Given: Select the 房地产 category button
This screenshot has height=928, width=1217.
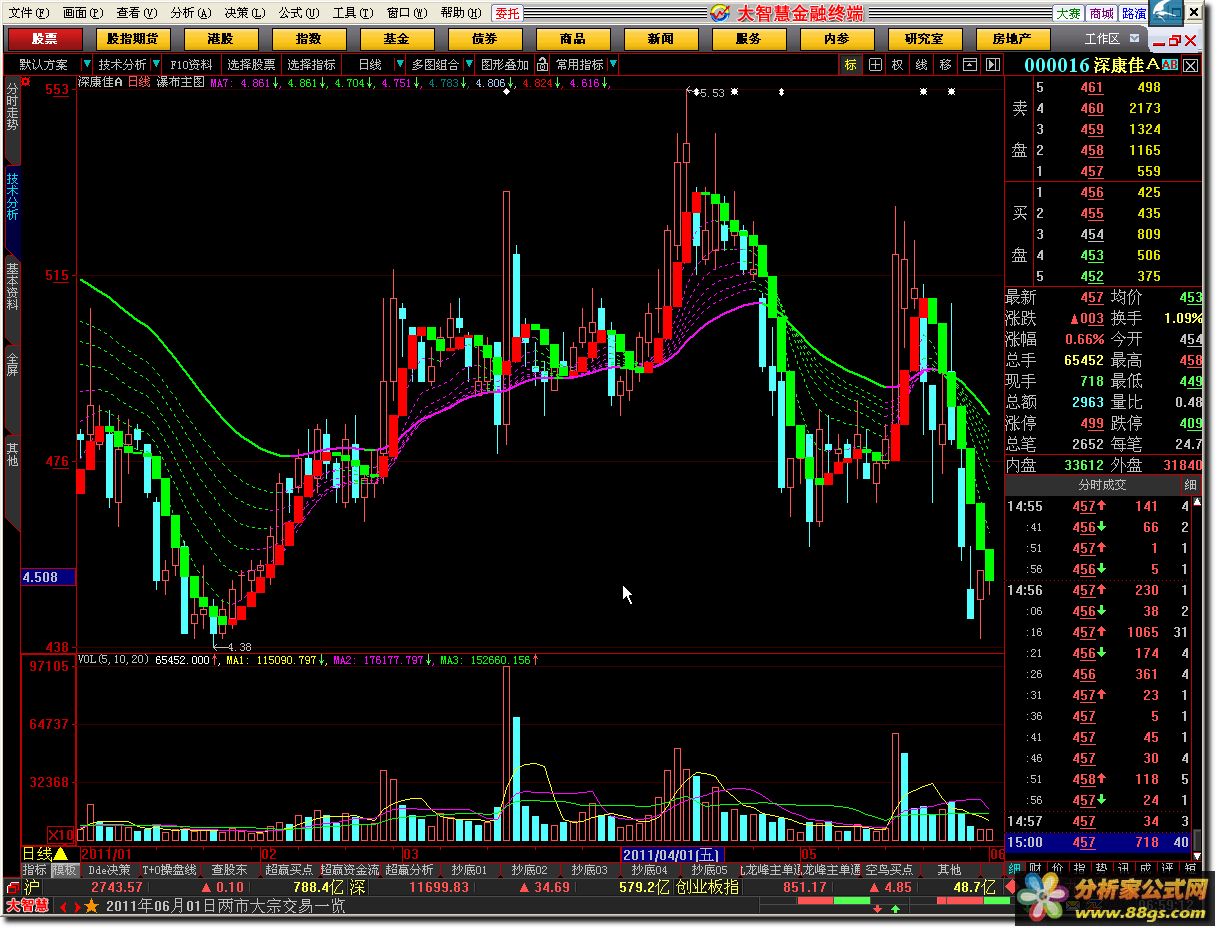Looking at the screenshot, I should click(x=1012, y=39).
